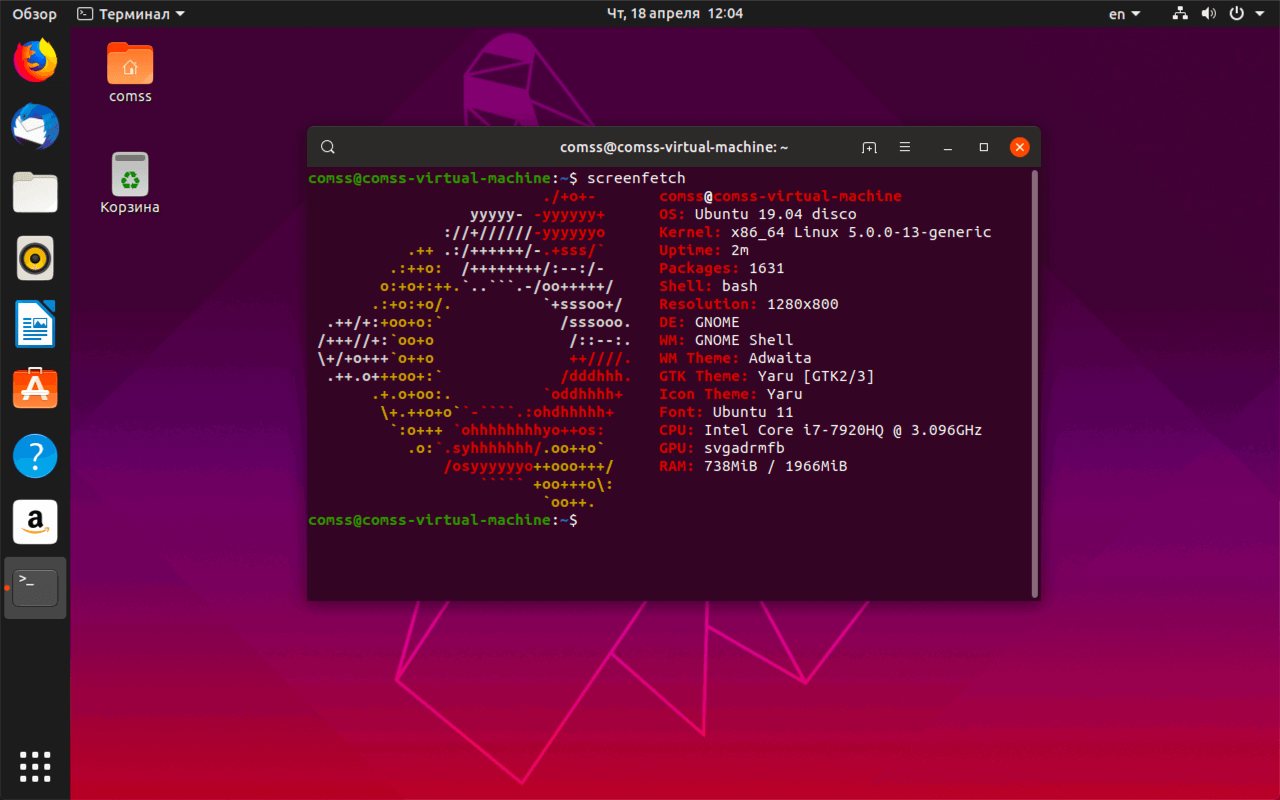Click the "GTK Theme: Yaru [GTK2/3]" line
This screenshot has height=800, width=1280.
coord(767,376)
